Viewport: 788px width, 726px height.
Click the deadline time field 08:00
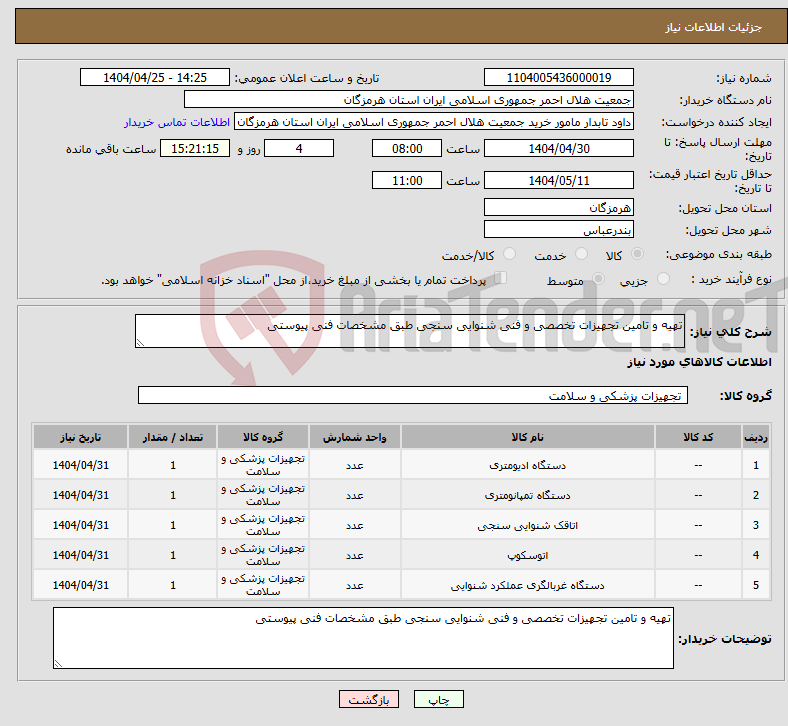[407, 148]
